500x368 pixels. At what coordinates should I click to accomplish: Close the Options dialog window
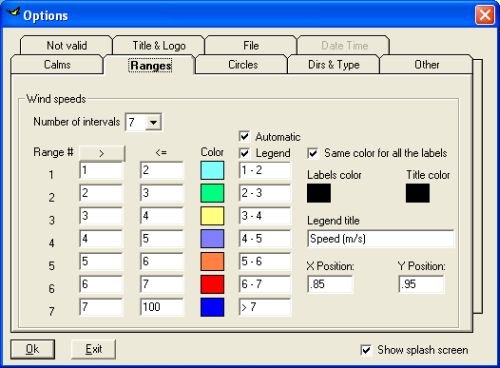click(485, 15)
